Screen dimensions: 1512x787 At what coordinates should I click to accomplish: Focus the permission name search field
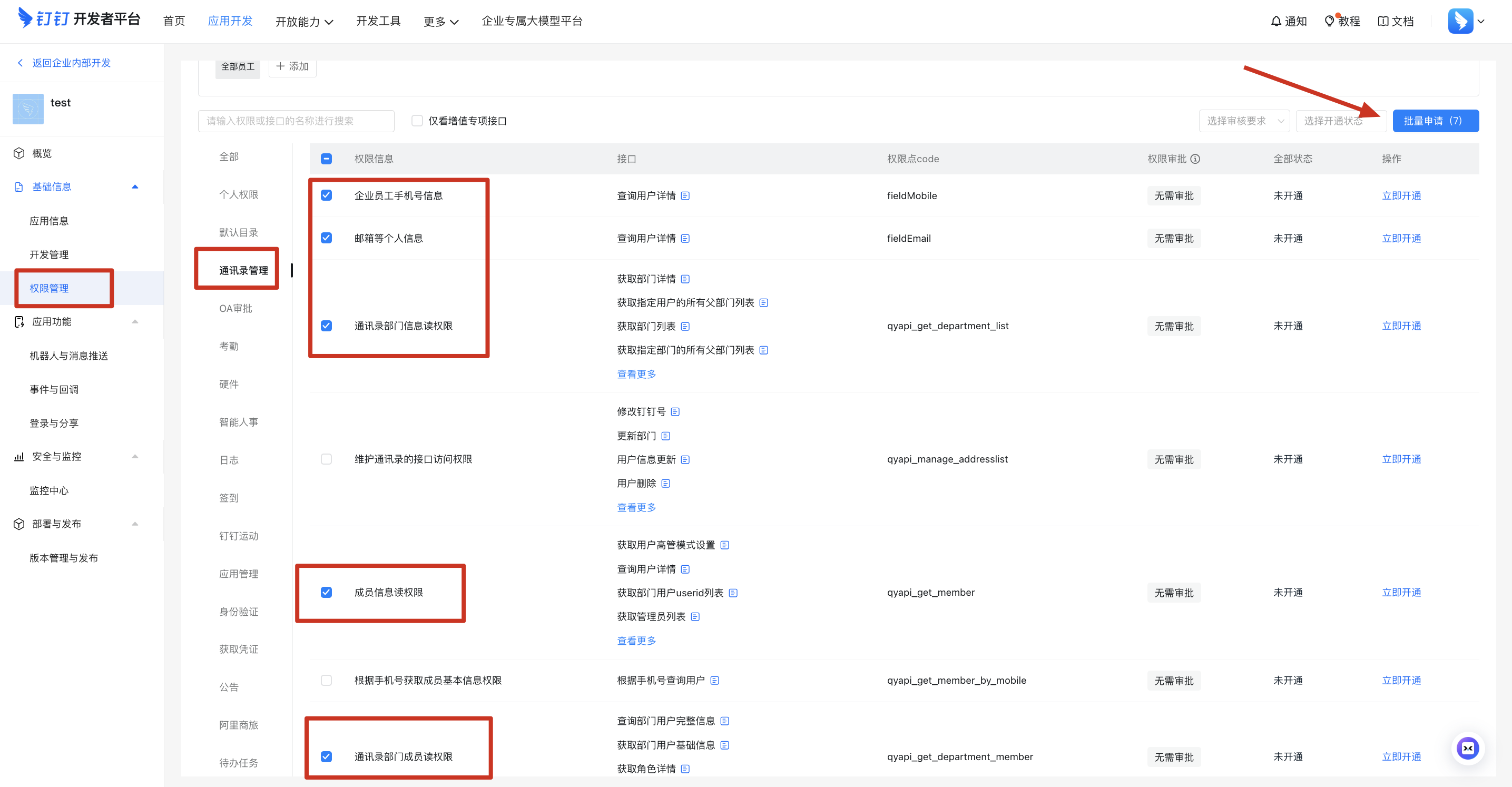296,120
